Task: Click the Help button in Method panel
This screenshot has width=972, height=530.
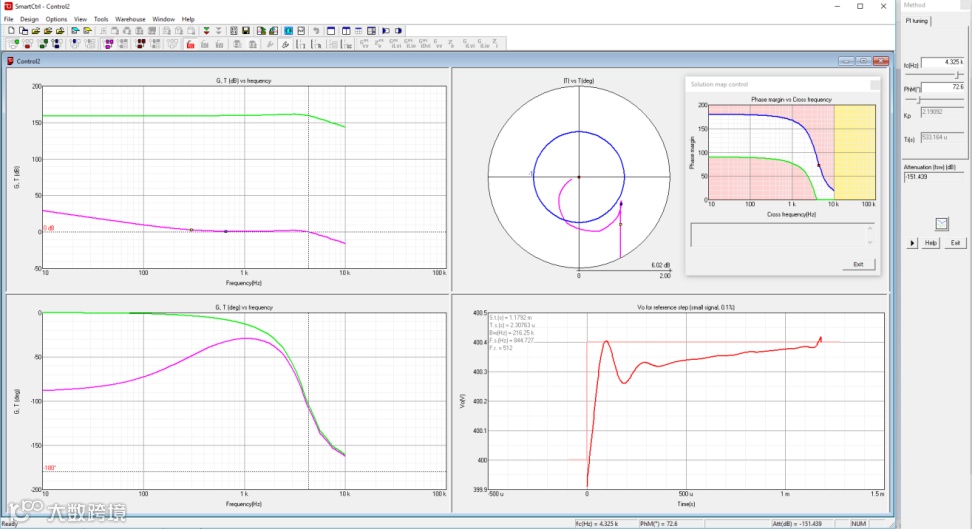Action: pyautogui.click(x=930, y=243)
